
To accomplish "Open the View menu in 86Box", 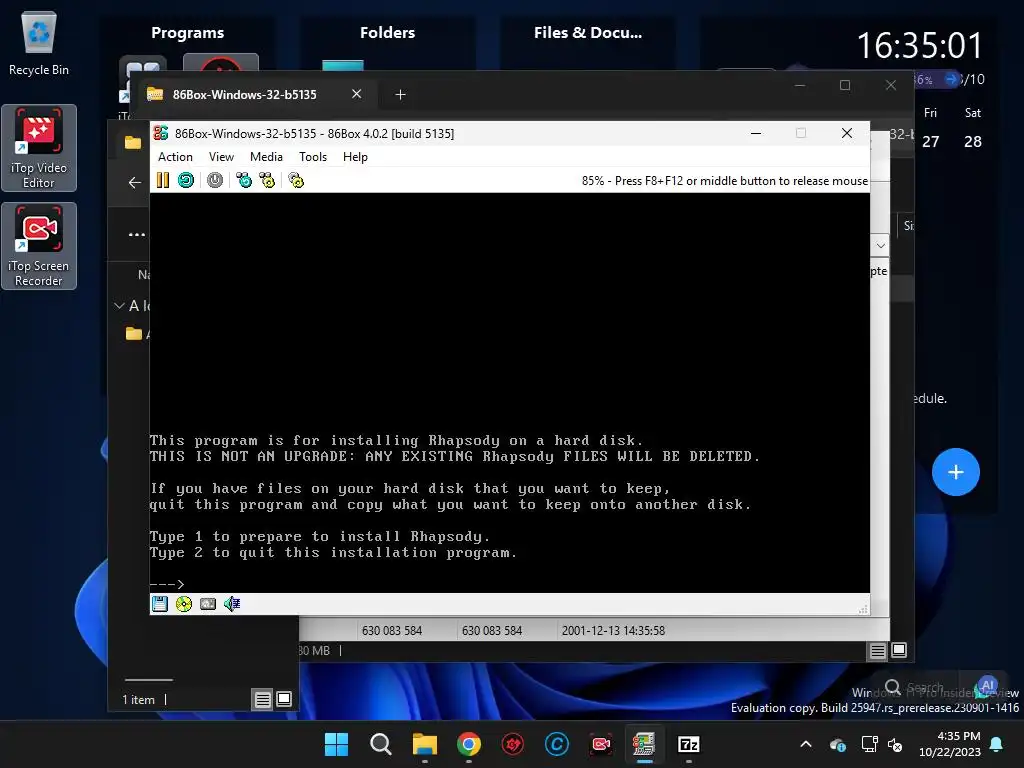I will [x=221, y=157].
